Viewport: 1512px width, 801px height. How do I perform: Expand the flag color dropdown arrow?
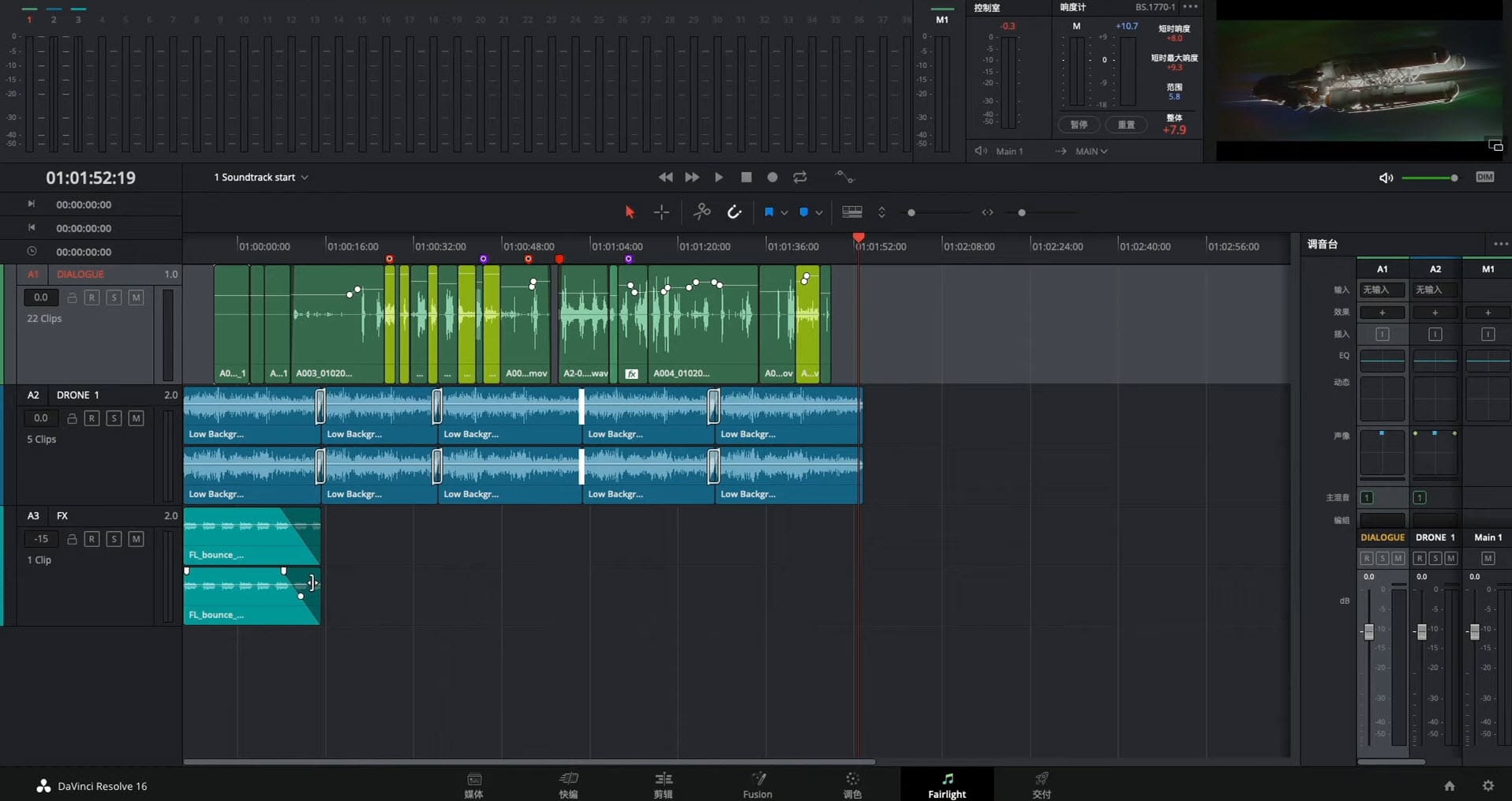784,213
